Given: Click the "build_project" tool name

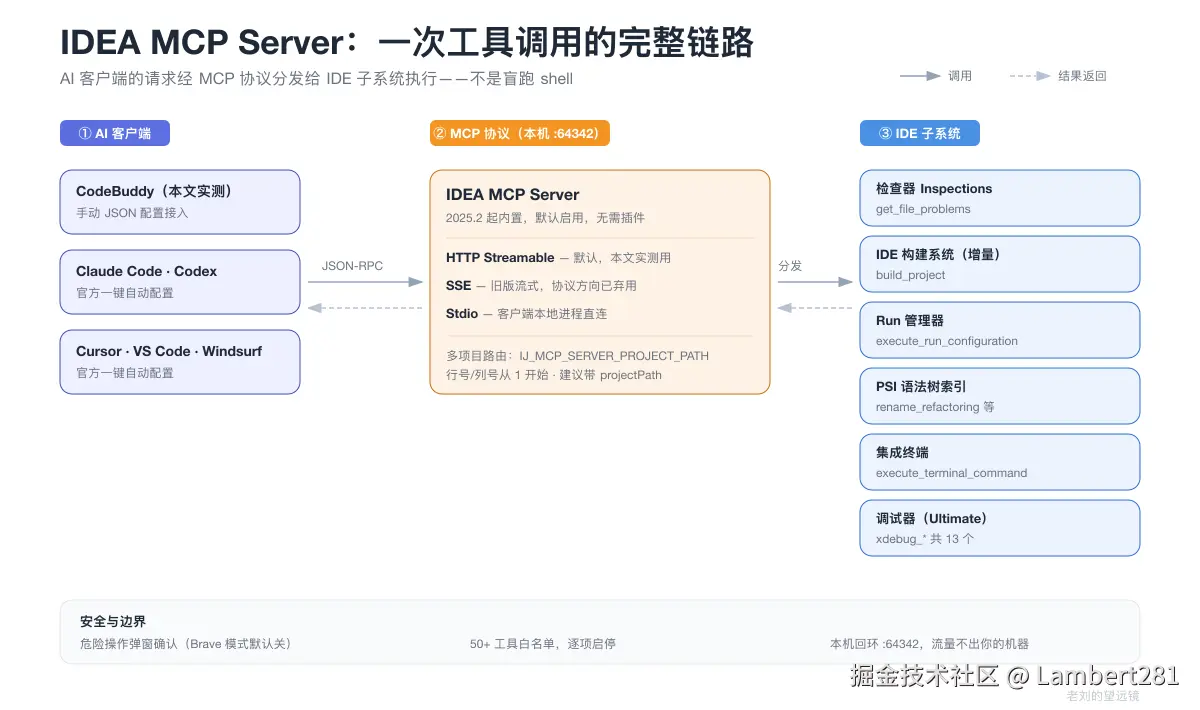Looking at the screenshot, I should (911, 275).
